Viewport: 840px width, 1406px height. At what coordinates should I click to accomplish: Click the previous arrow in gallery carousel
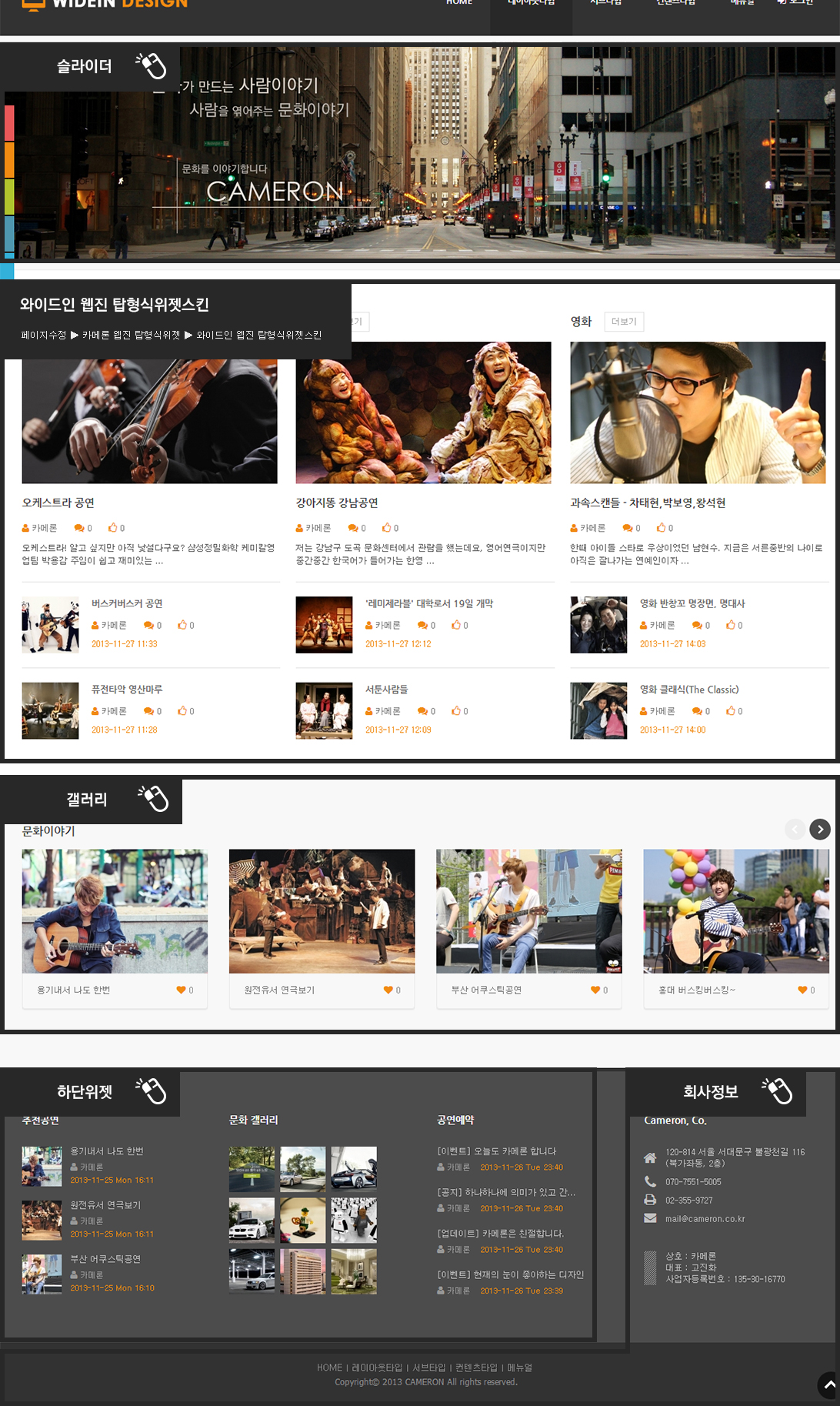pos(795,829)
